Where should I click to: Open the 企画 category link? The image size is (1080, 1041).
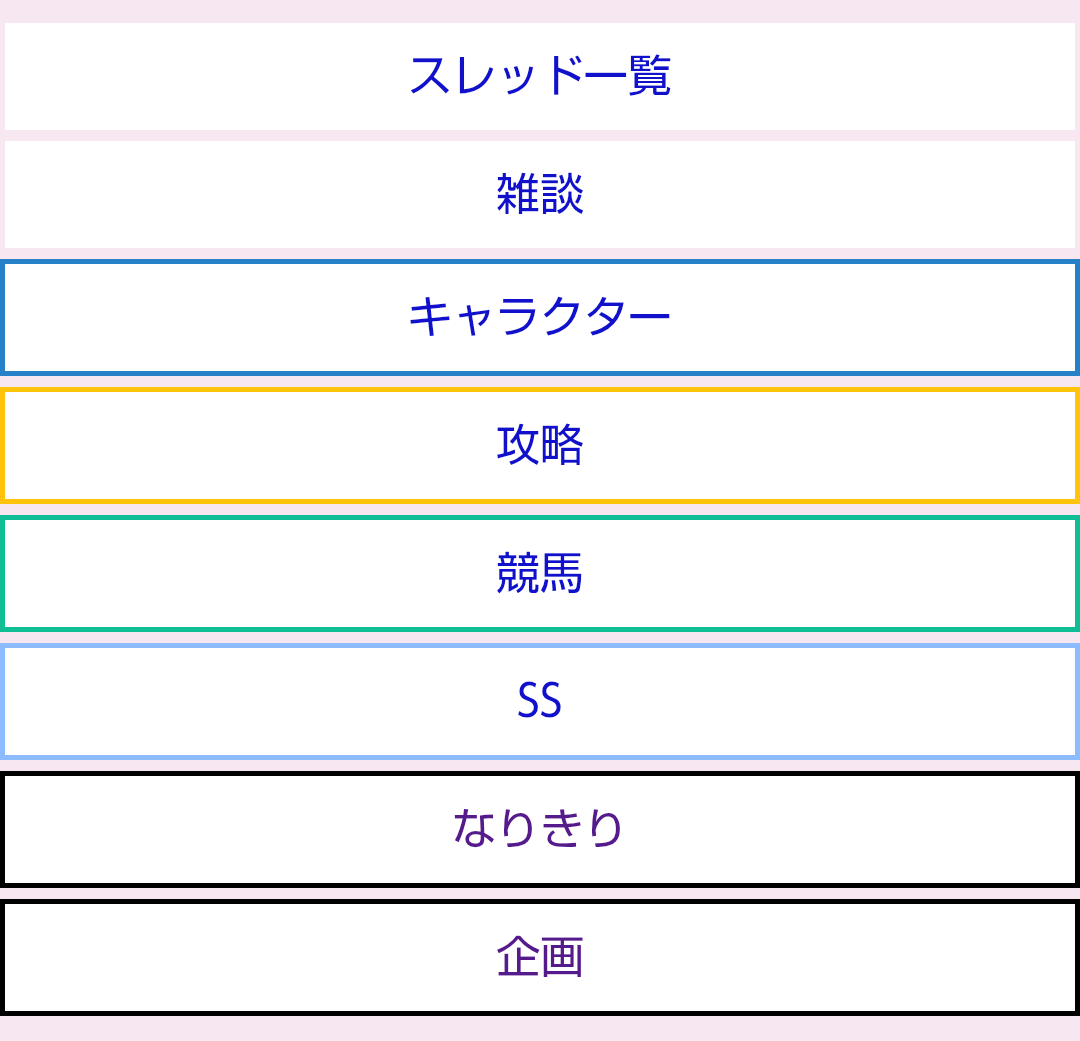click(x=540, y=957)
